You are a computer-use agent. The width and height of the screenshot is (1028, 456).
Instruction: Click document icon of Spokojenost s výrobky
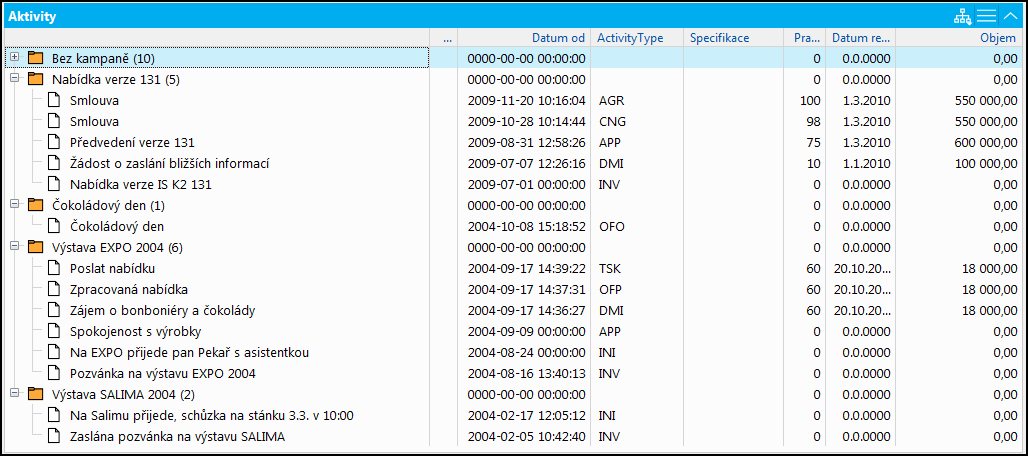click(54, 332)
